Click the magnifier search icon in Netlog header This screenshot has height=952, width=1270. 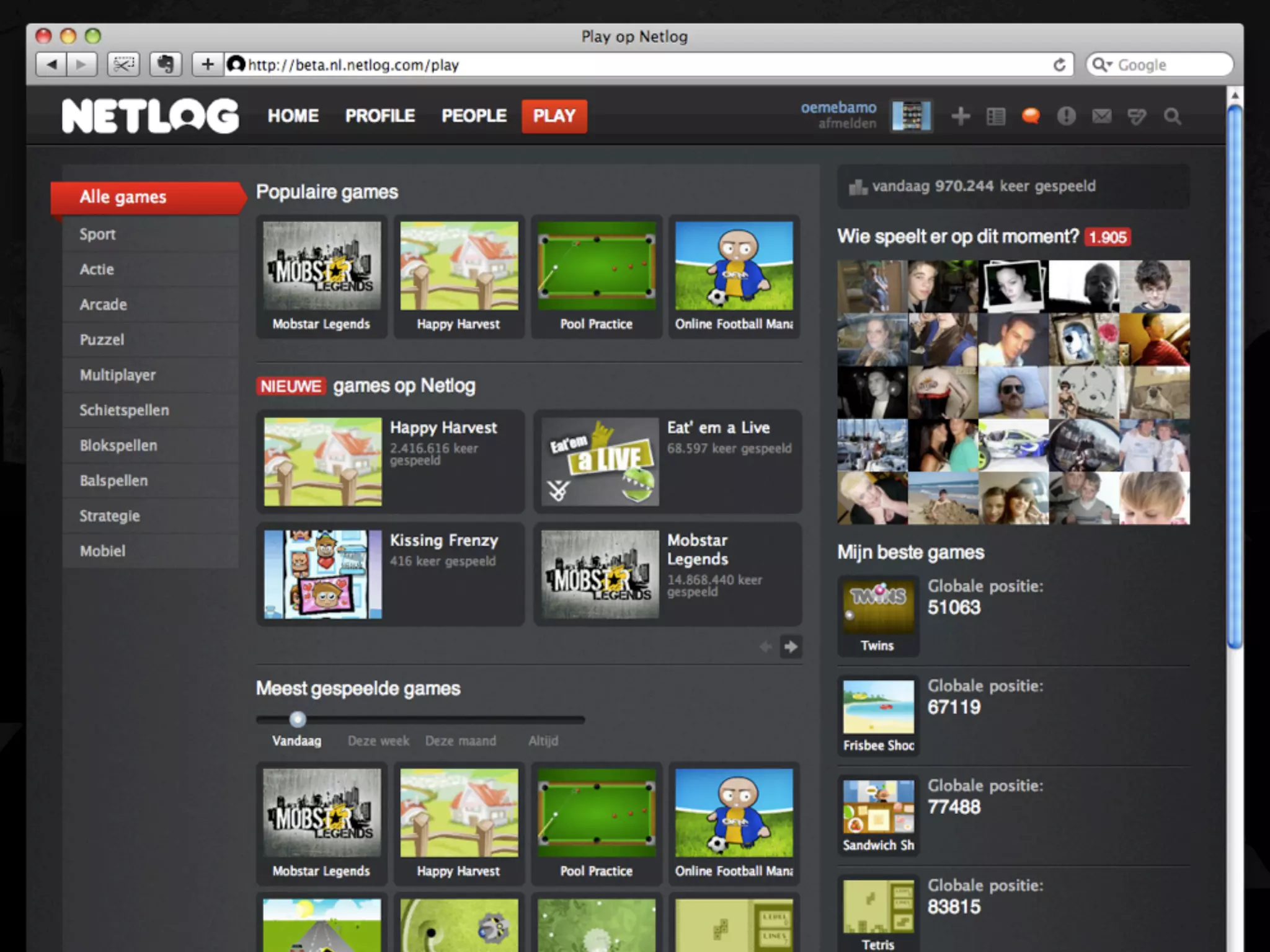(x=1172, y=116)
